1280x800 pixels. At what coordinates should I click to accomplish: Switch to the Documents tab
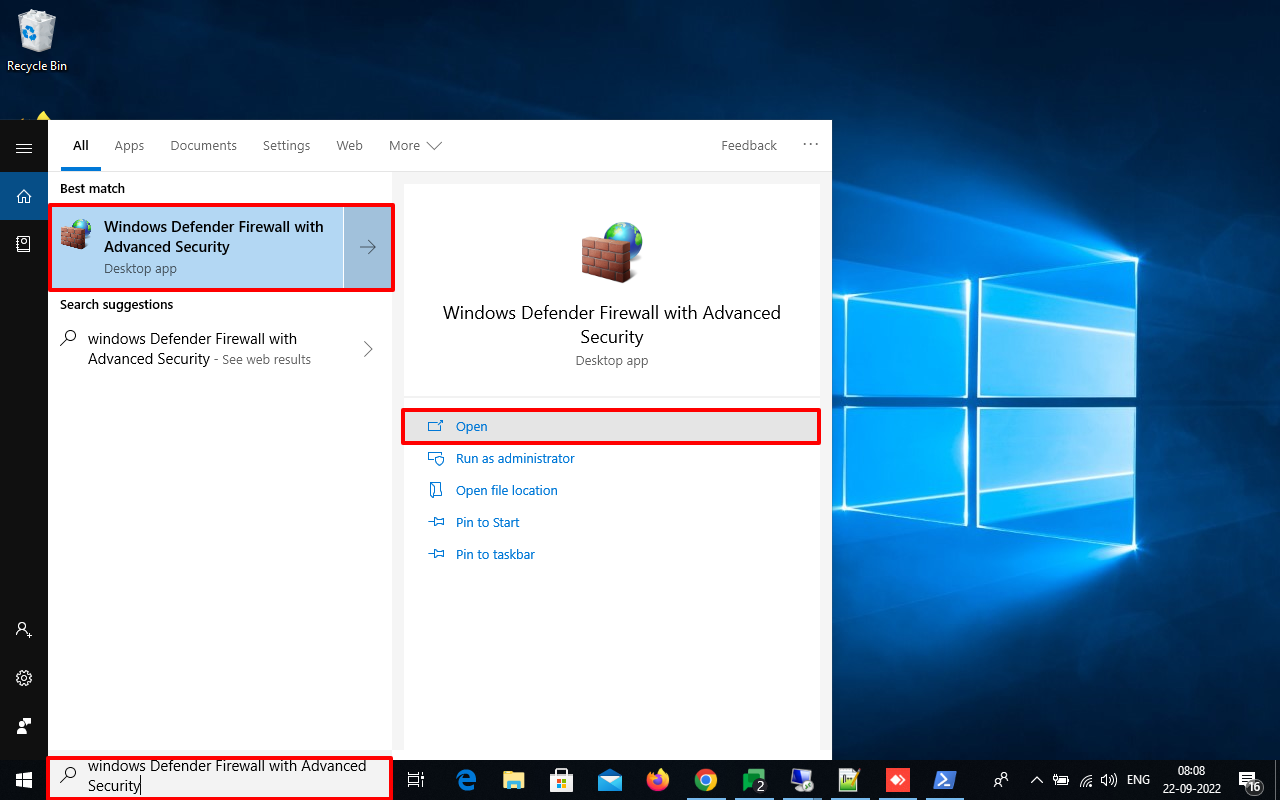tap(203, 145)
